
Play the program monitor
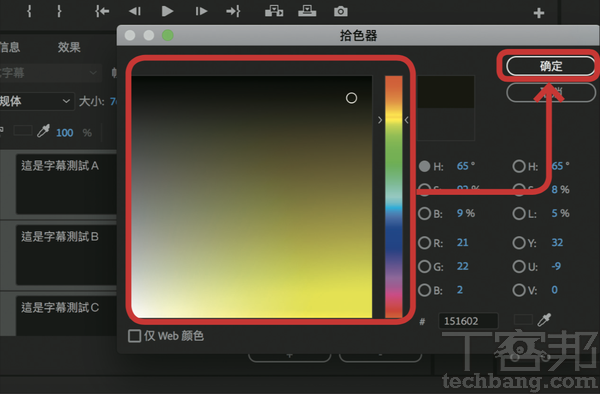[x=167, y=11]
